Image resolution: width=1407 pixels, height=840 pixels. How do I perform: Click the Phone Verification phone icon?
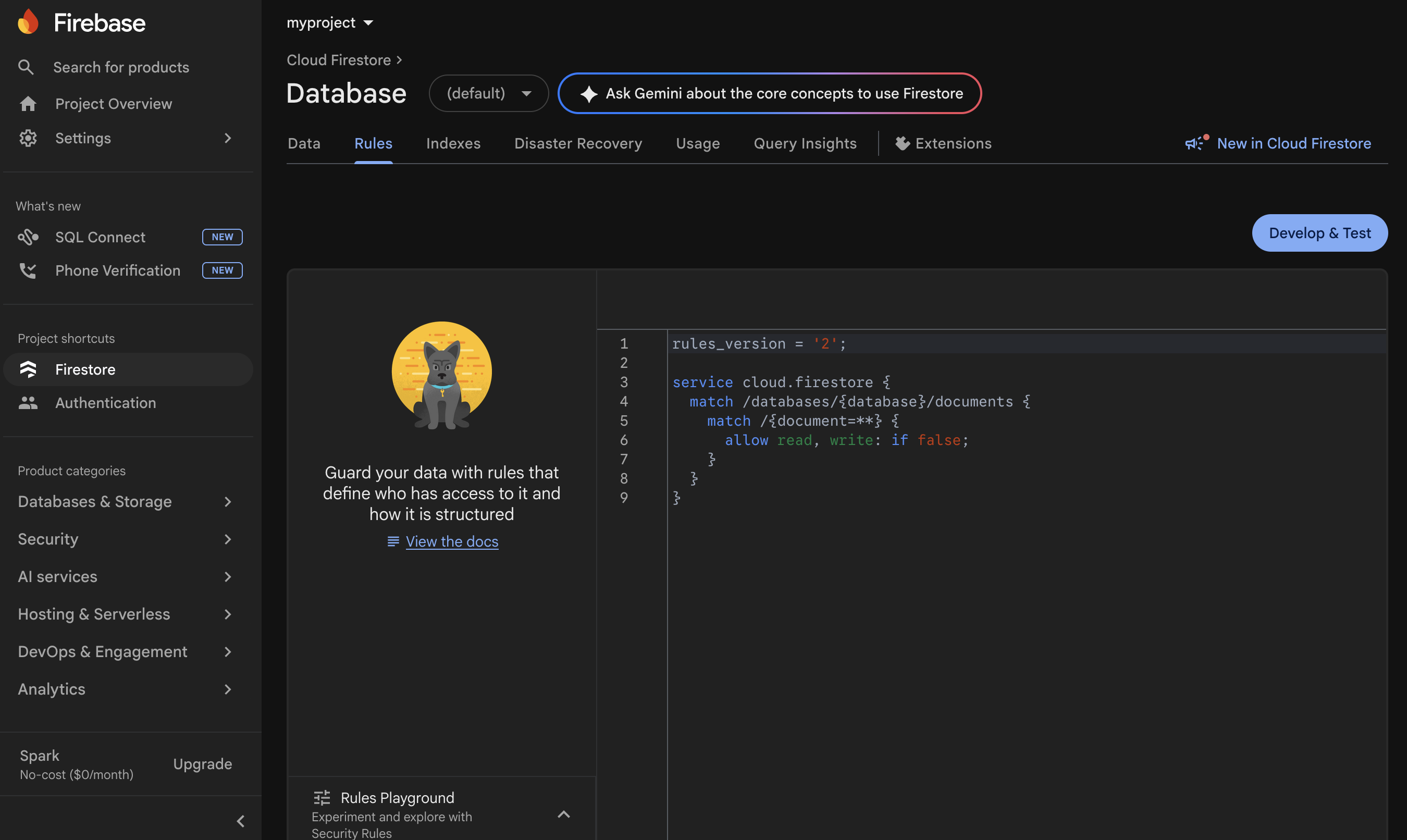click(x=28, y=270)
